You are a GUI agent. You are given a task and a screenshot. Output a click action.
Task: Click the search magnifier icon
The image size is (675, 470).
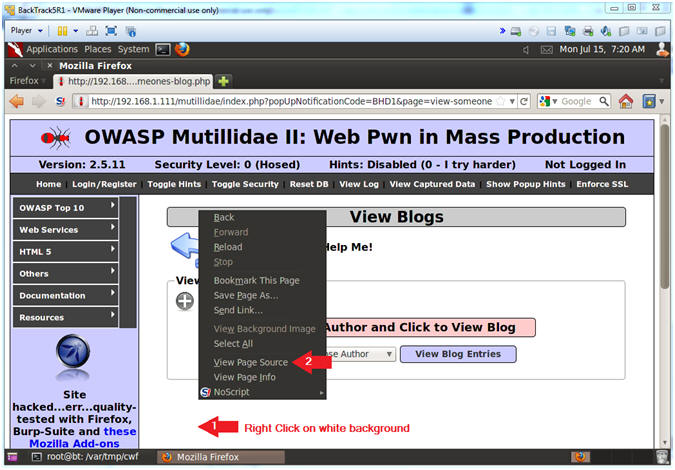click(x=604, y=102)
